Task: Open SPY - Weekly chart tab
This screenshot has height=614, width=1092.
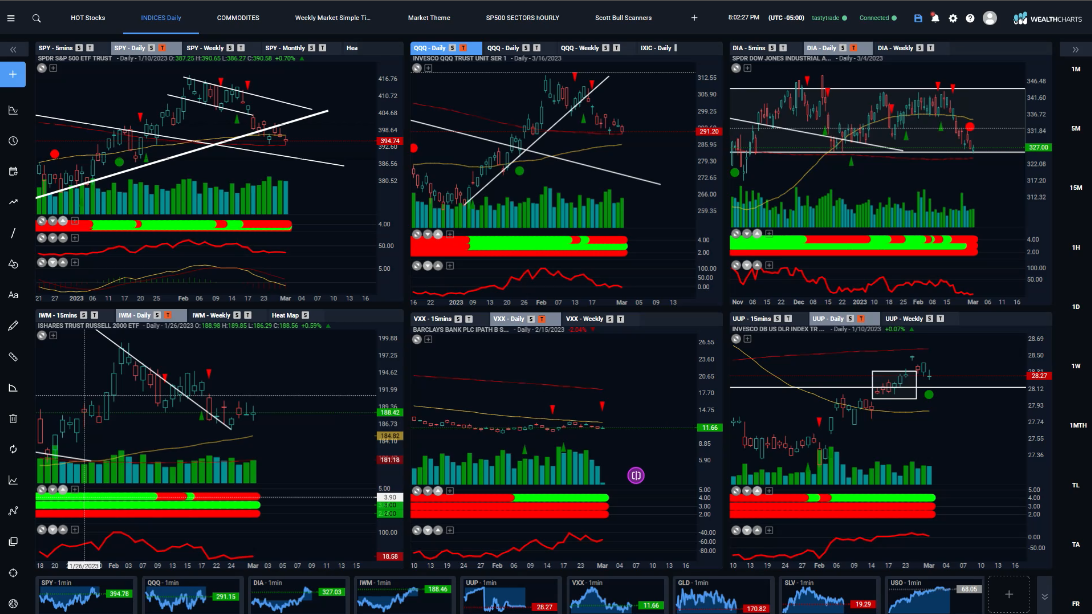Action: click(x=205, y=48)
